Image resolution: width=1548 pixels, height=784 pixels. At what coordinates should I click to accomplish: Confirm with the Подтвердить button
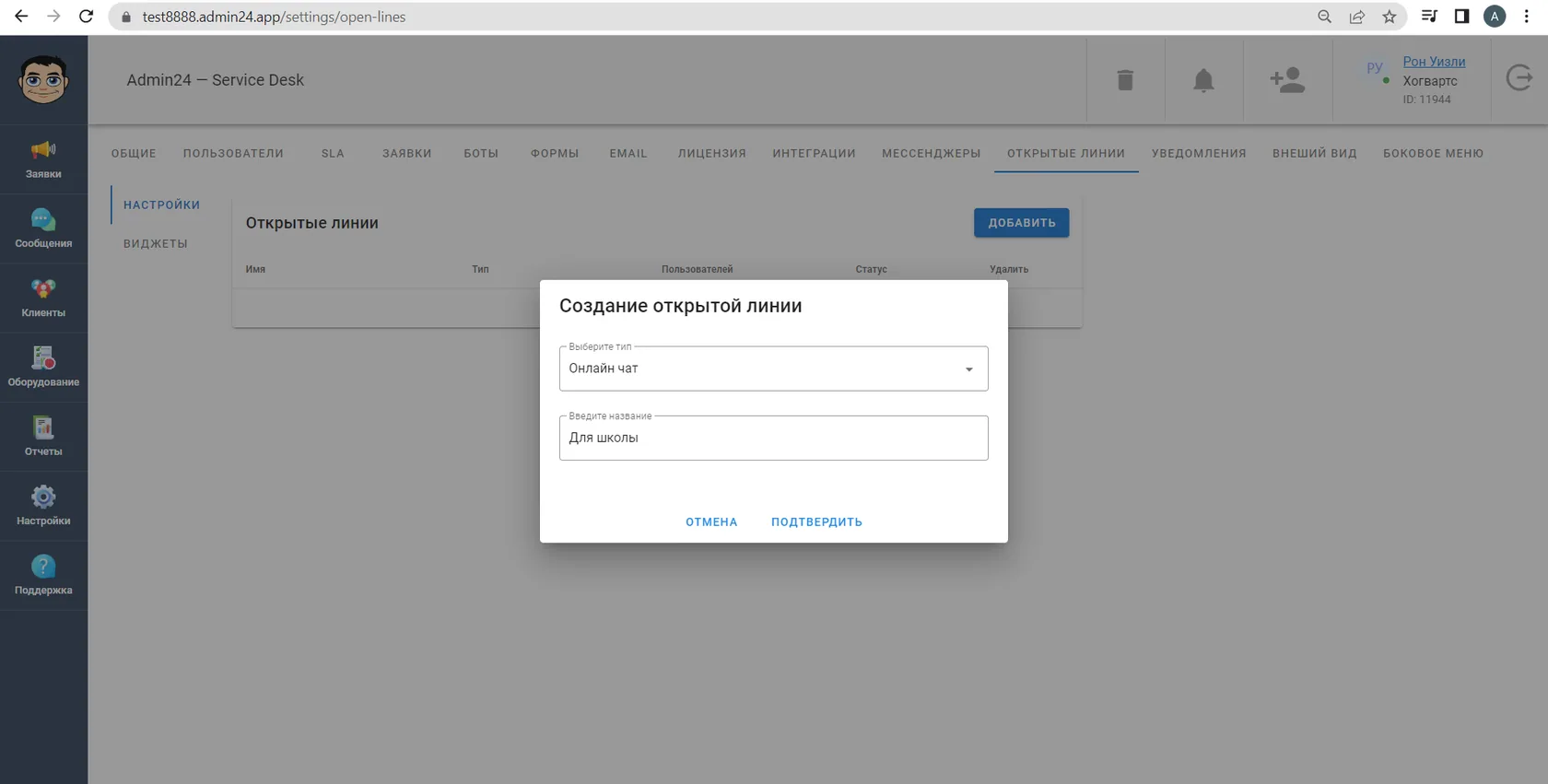tap(816, 521)
